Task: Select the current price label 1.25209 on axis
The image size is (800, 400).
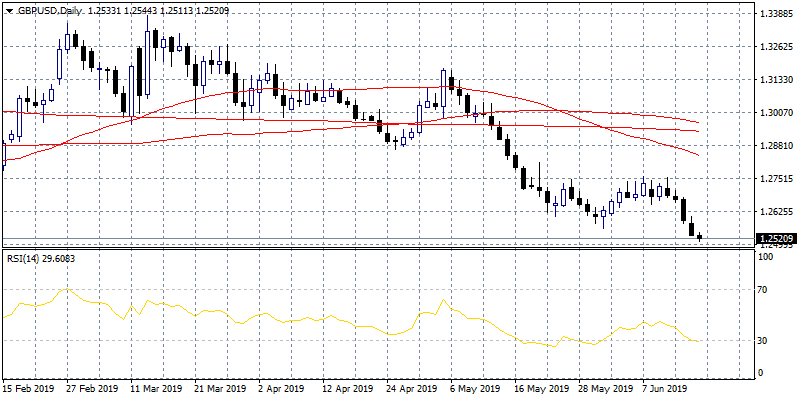Action: [x=777, y=239]
